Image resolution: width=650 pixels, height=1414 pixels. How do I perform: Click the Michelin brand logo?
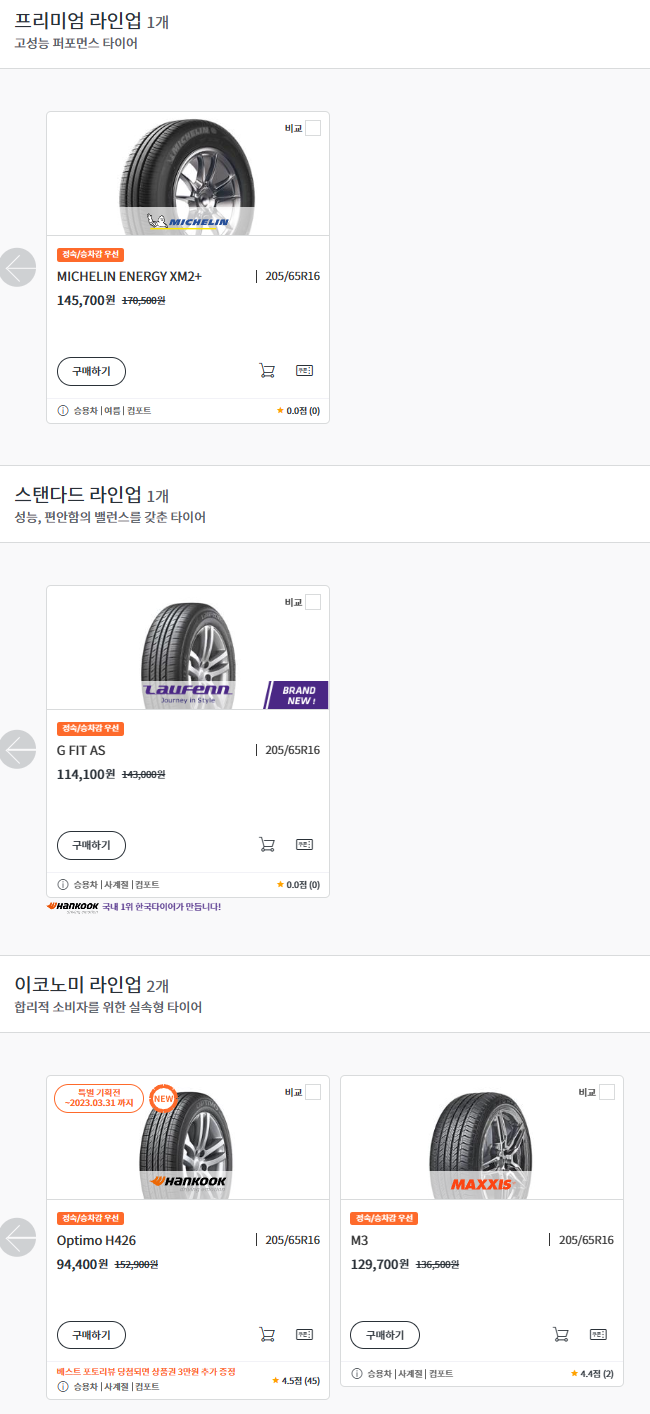tap(188, 222)
